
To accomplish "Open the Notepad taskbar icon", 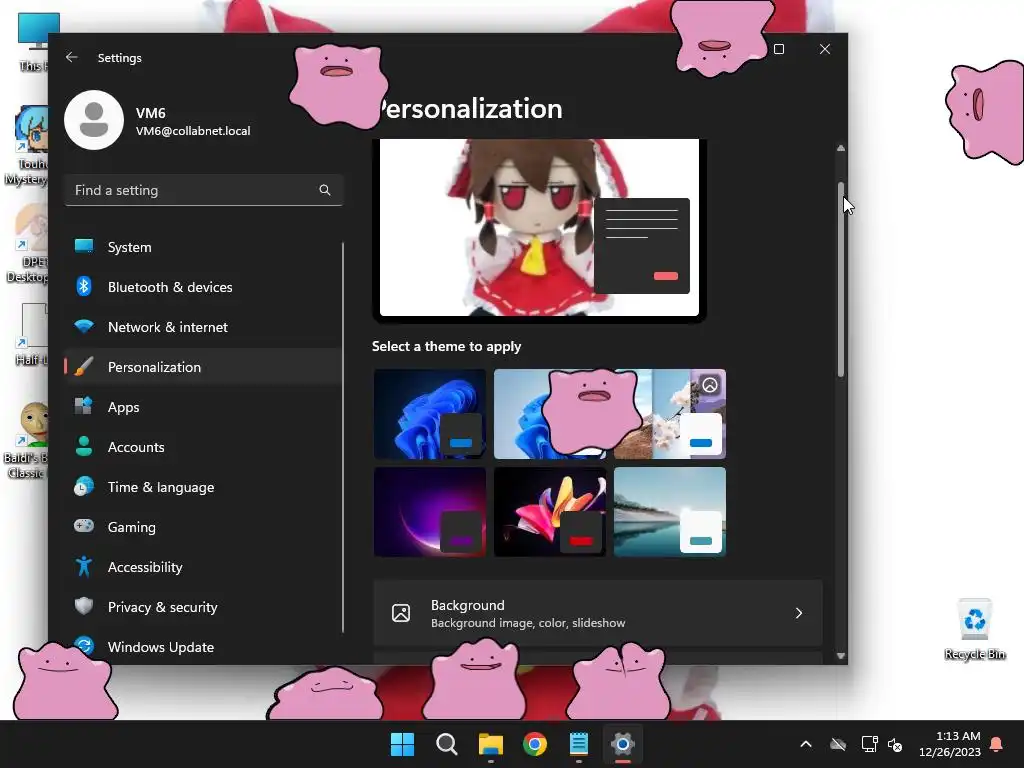I will click(579, 744).
